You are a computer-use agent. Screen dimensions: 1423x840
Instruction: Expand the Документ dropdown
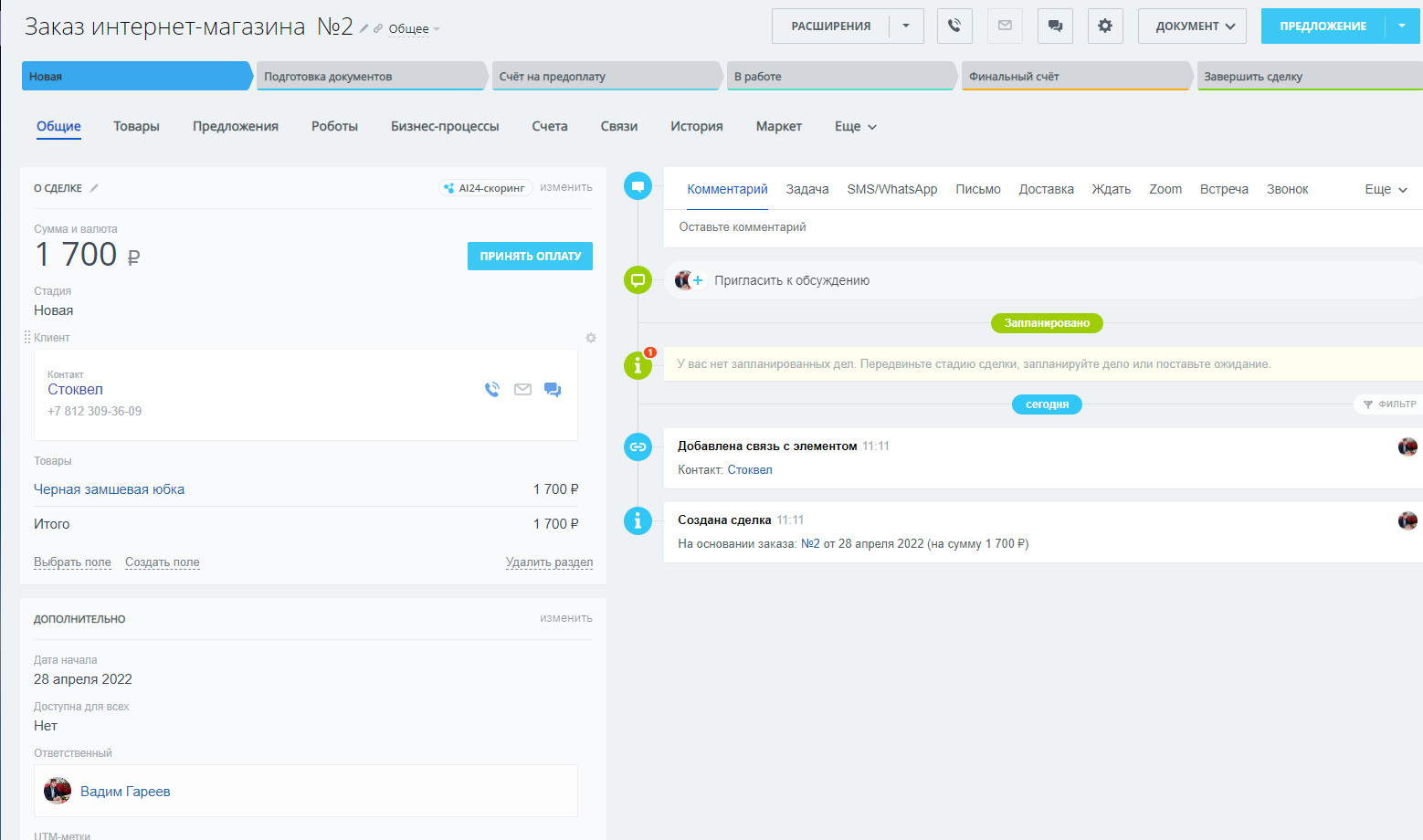point(1195,26)
